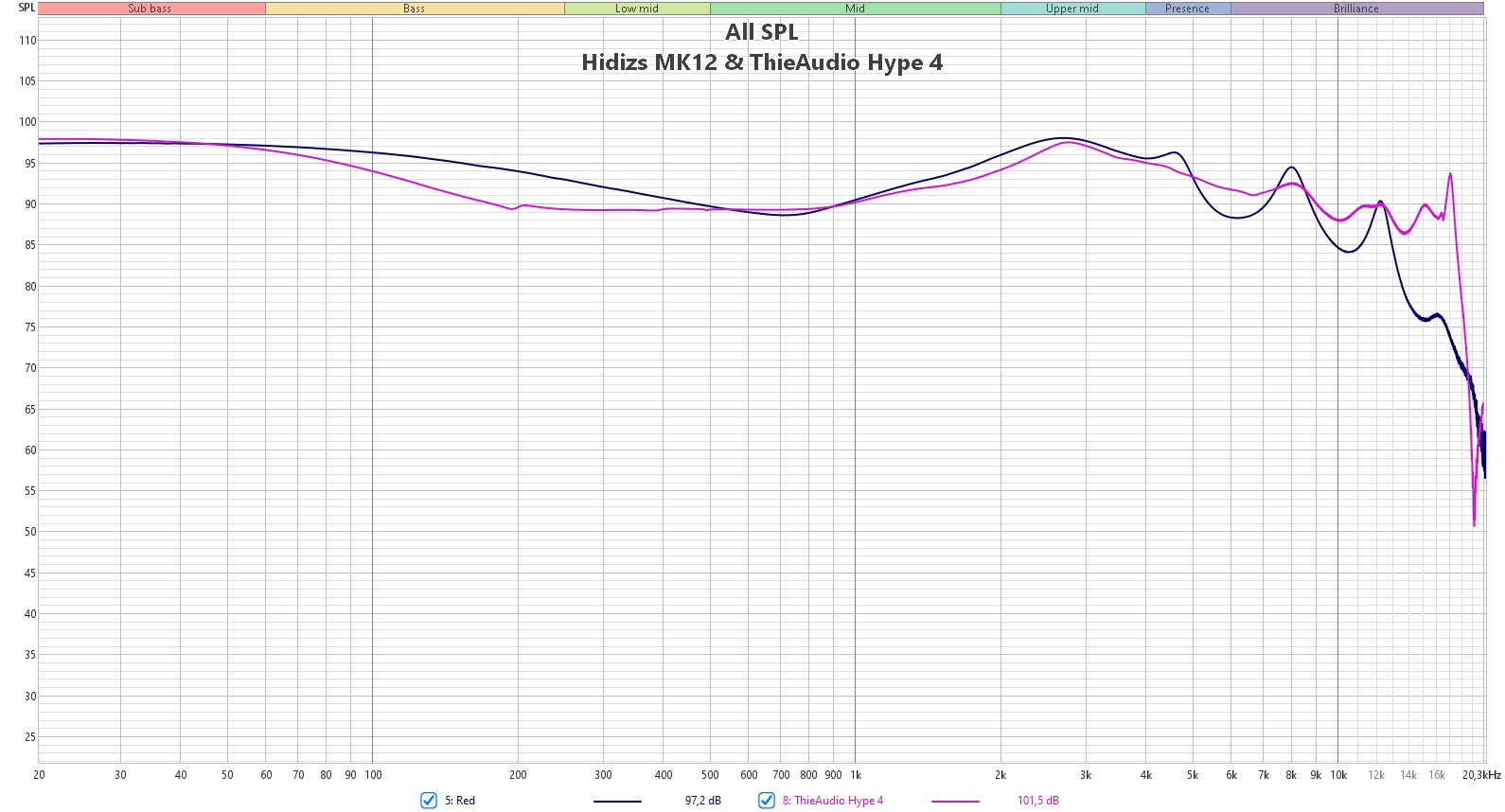Click the magenta line sample in the legend
The image size is (1505, 812).
tap(955, 802)
